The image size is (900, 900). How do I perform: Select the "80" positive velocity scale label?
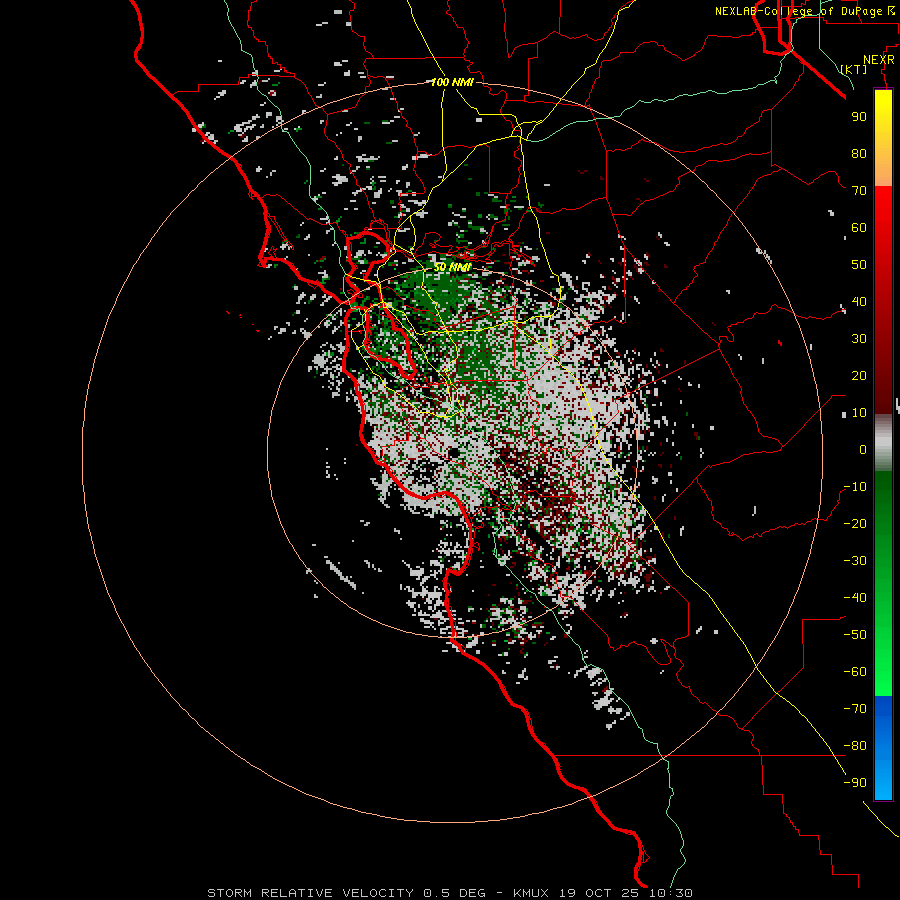click(859, 154)
